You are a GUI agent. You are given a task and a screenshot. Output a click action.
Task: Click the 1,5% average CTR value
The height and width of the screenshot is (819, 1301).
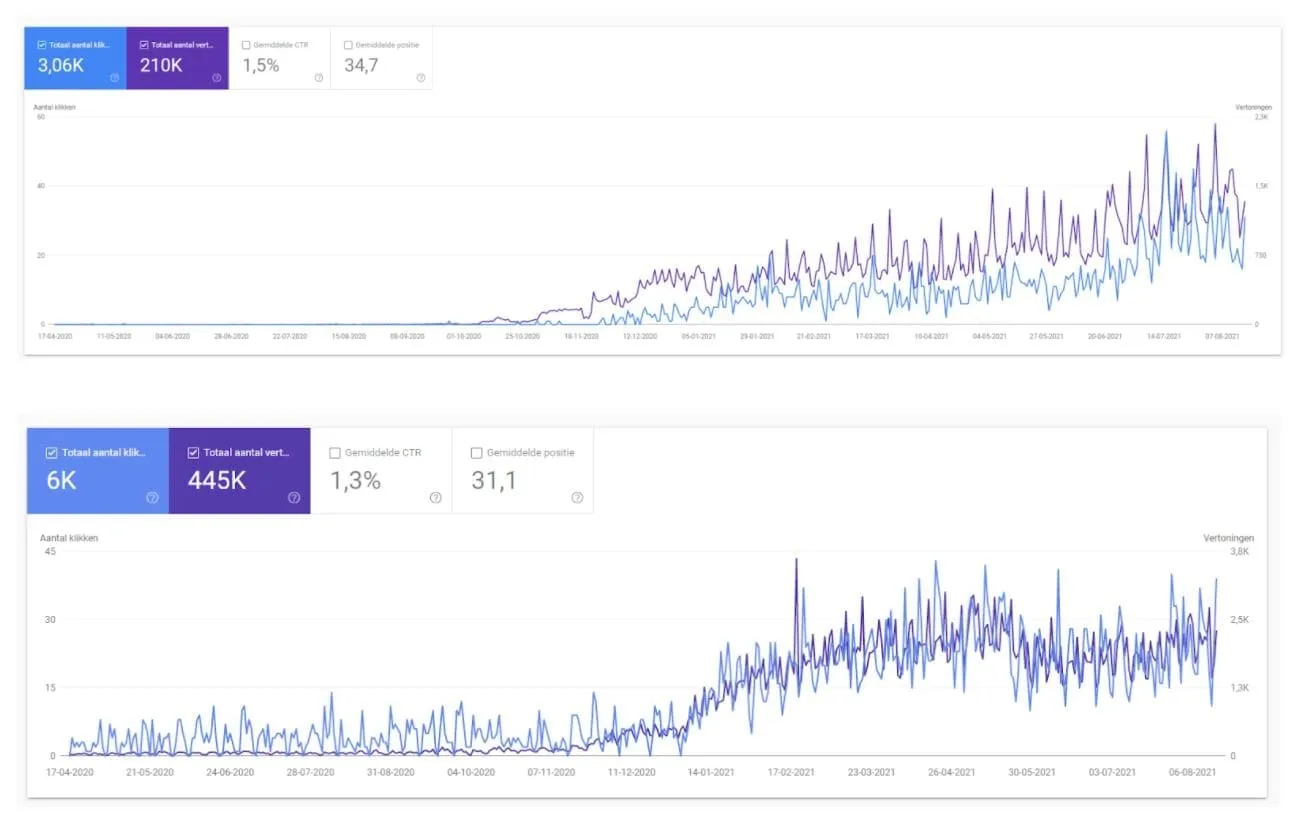(x=261, y=65)
